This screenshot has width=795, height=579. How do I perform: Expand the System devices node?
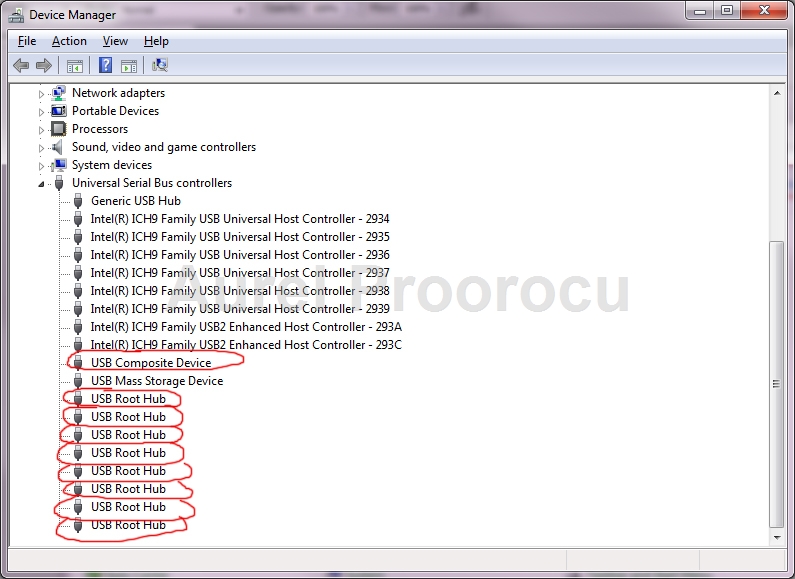[x=42, y=166]
